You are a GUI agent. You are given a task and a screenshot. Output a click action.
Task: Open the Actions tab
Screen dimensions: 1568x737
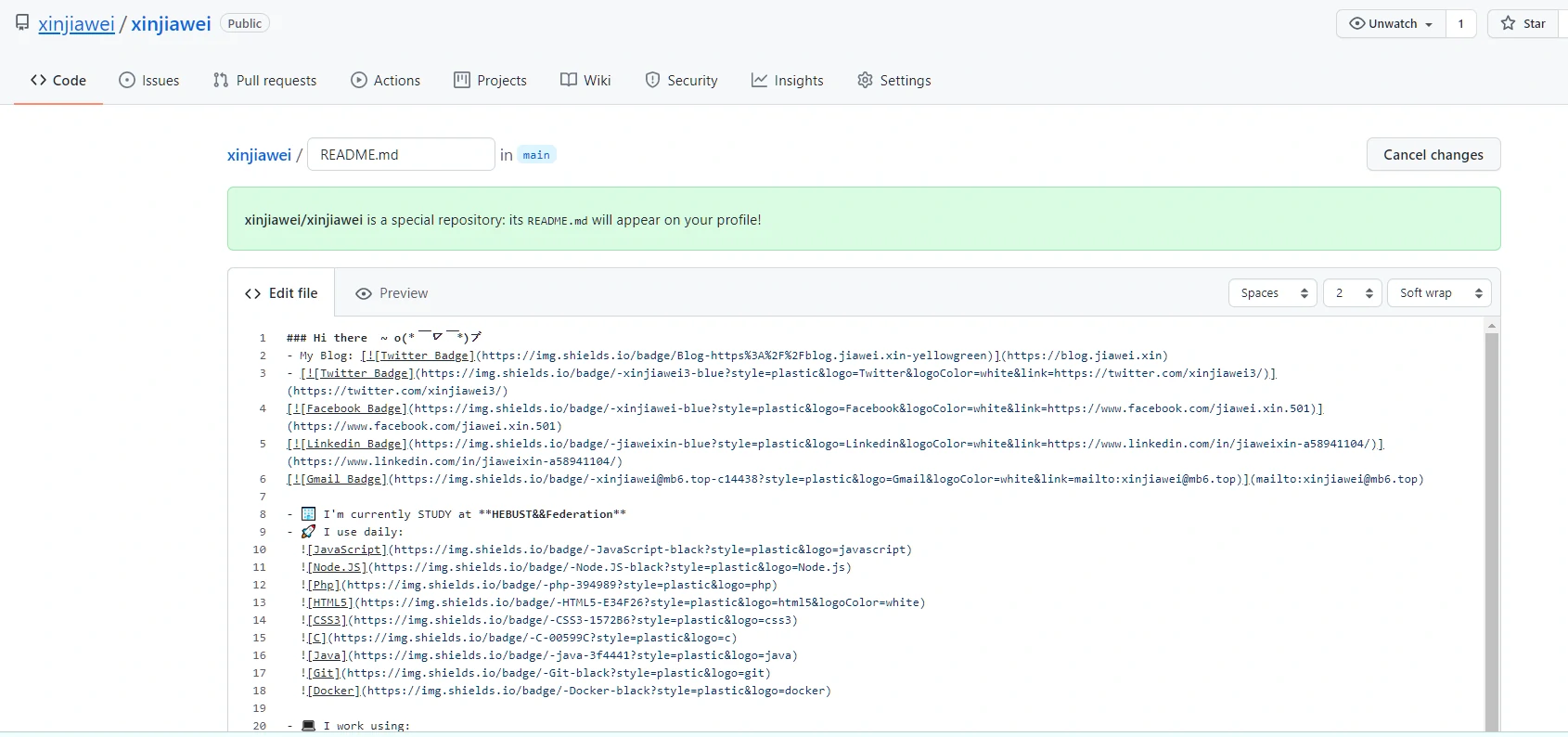pyautogui.click(x=385, y=81)
